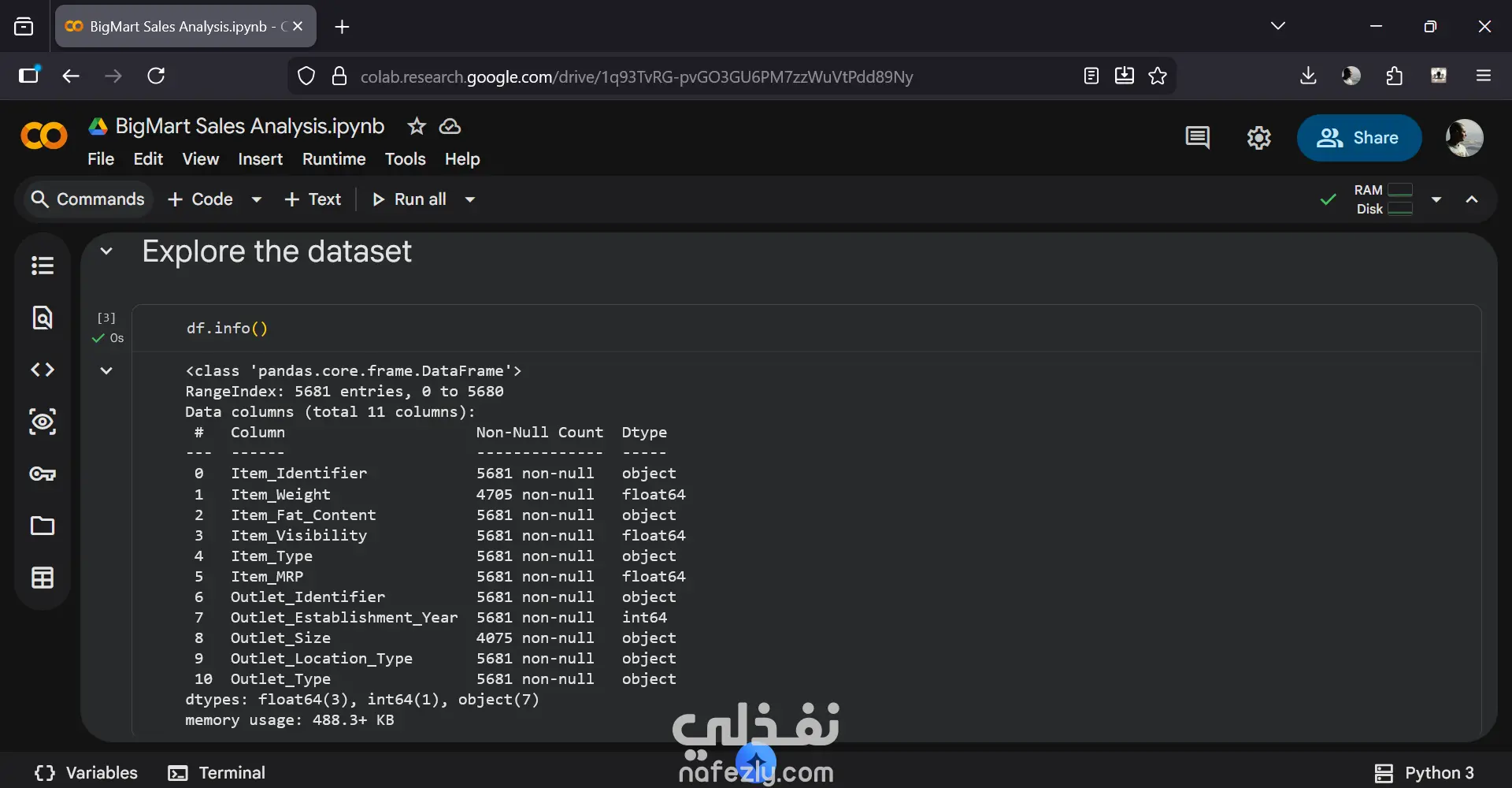Click the Colab logo
The image size is (1512, 788).
44,136
